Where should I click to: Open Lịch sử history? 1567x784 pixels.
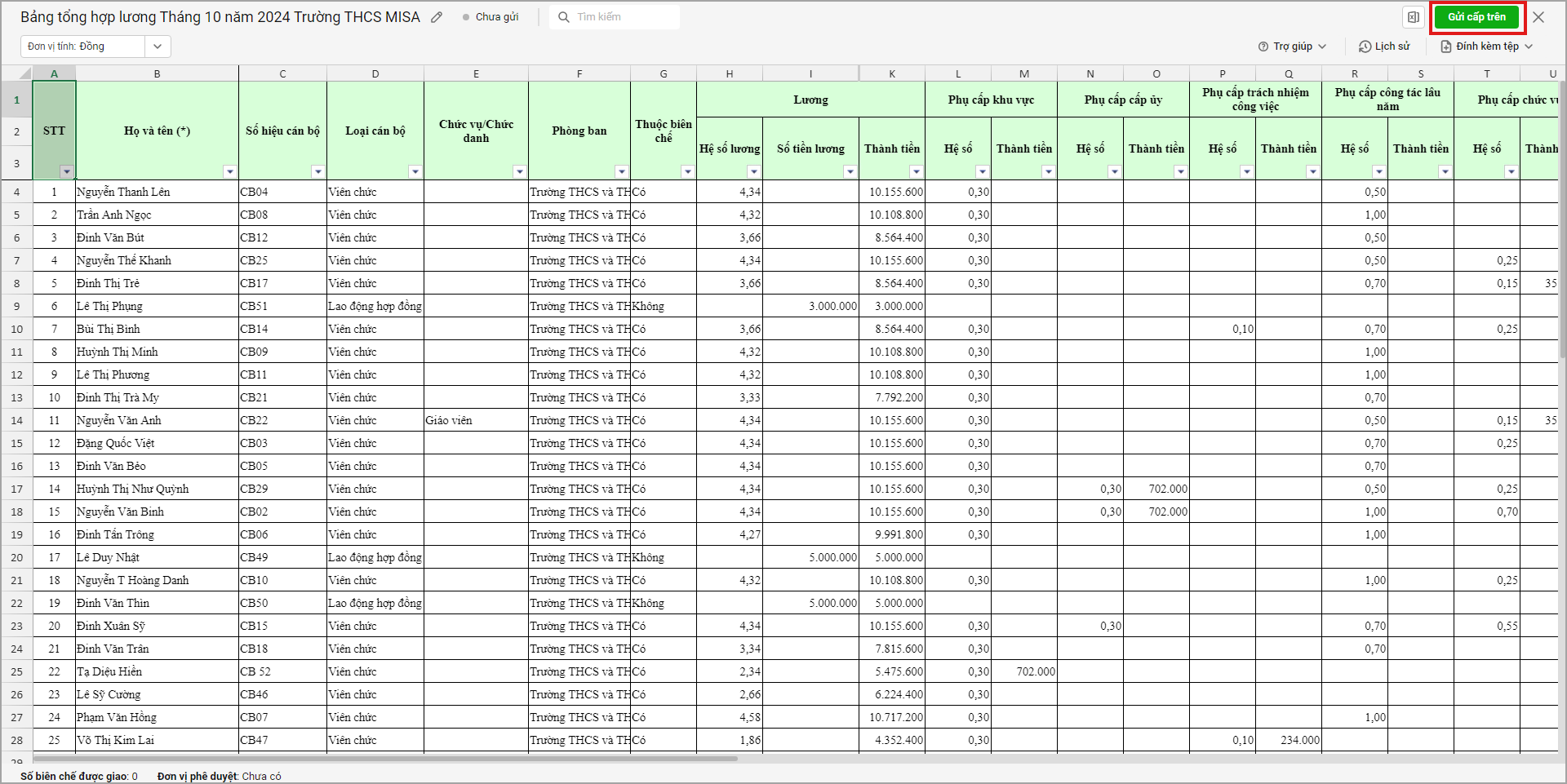coord(1384,47)
